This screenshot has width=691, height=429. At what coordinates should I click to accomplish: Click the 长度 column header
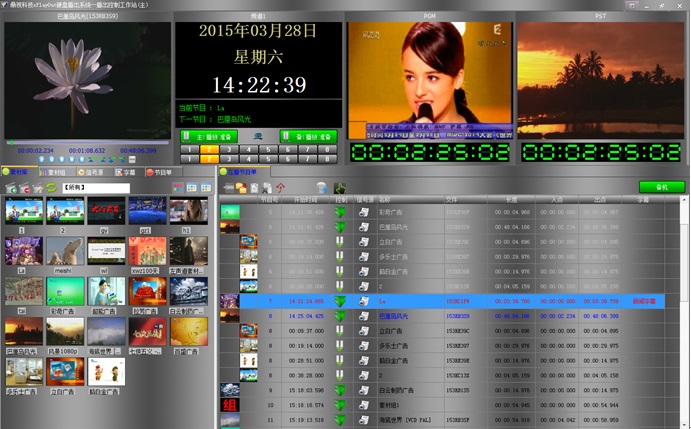pyautogui.click(x=512, y=200)
